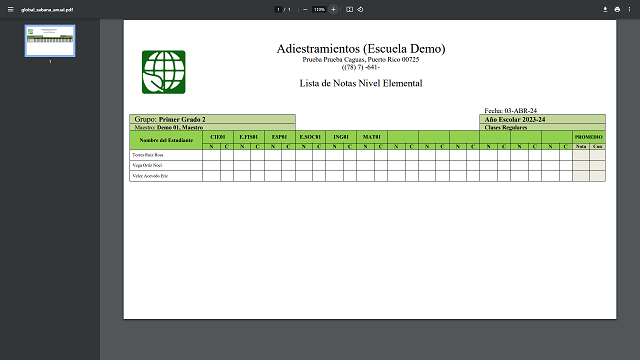Viewport: 640px width, 360px height.
Task: Click student row Vega Ortiz Noel
Action: pos(367,165)
